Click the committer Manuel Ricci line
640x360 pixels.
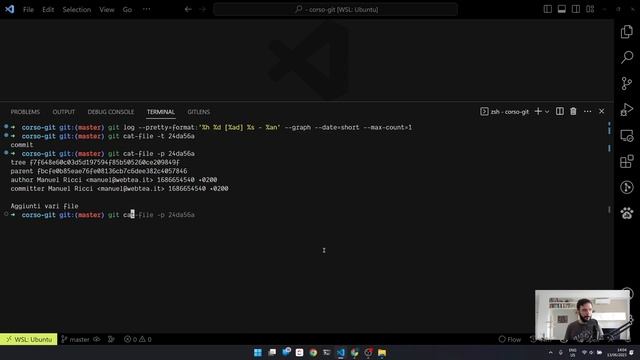[119, 189]
